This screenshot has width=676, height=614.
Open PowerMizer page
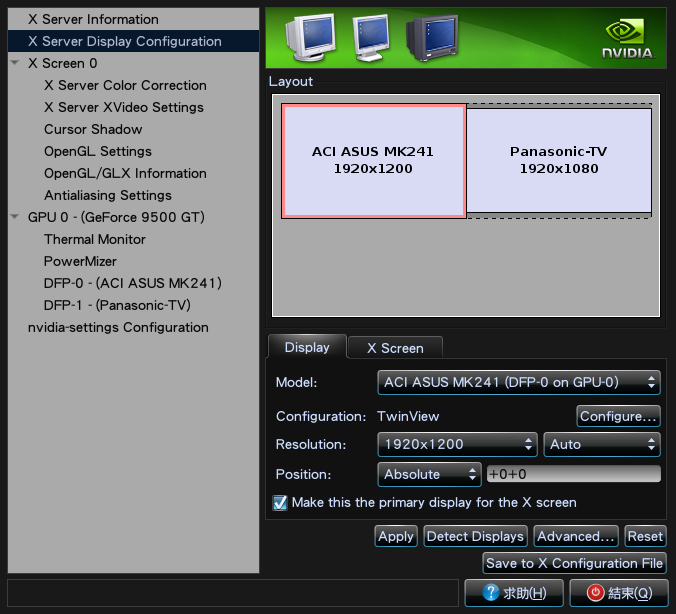click(x=133, y=261)
